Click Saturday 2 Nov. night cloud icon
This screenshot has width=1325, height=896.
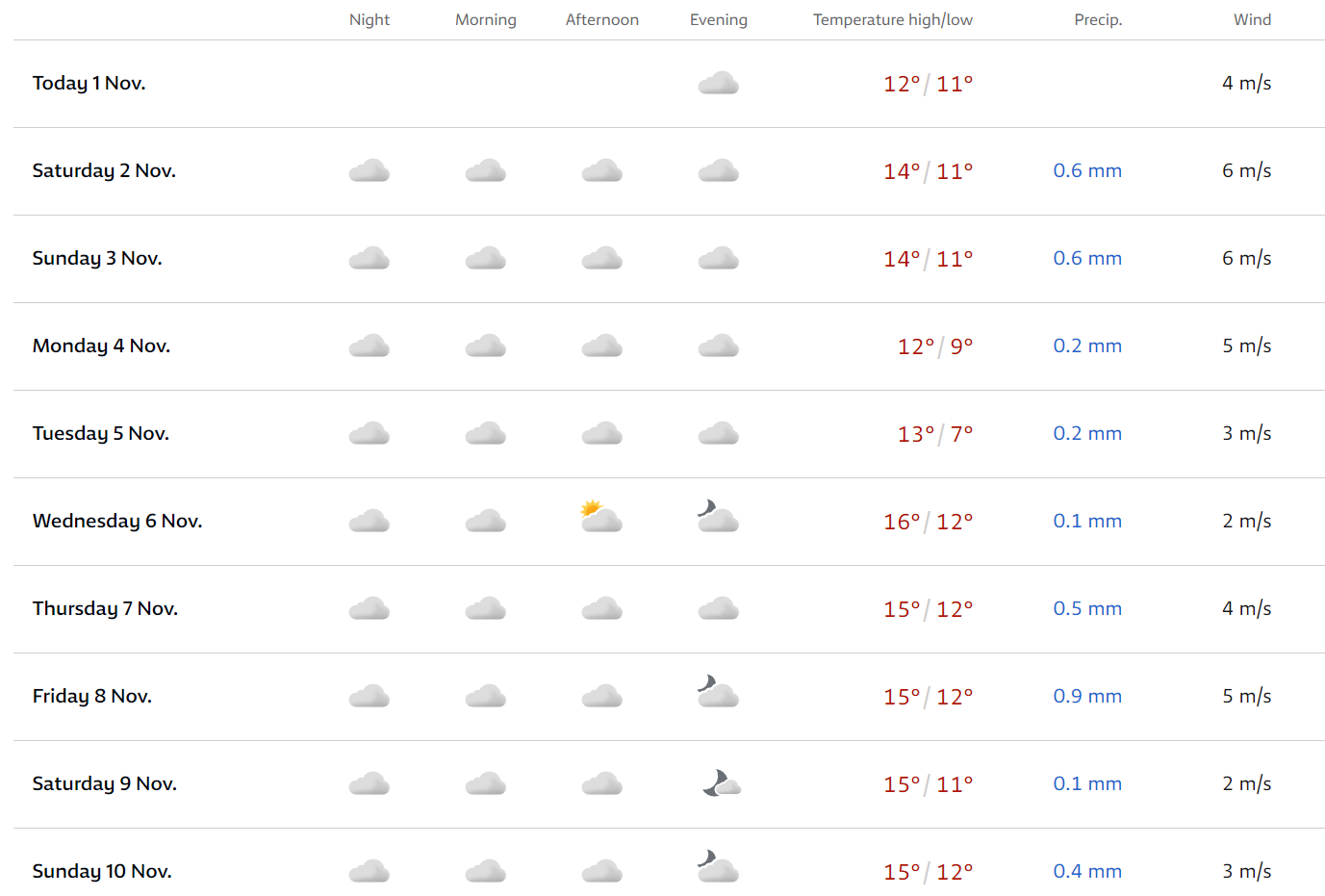click(x=369, y=171)
